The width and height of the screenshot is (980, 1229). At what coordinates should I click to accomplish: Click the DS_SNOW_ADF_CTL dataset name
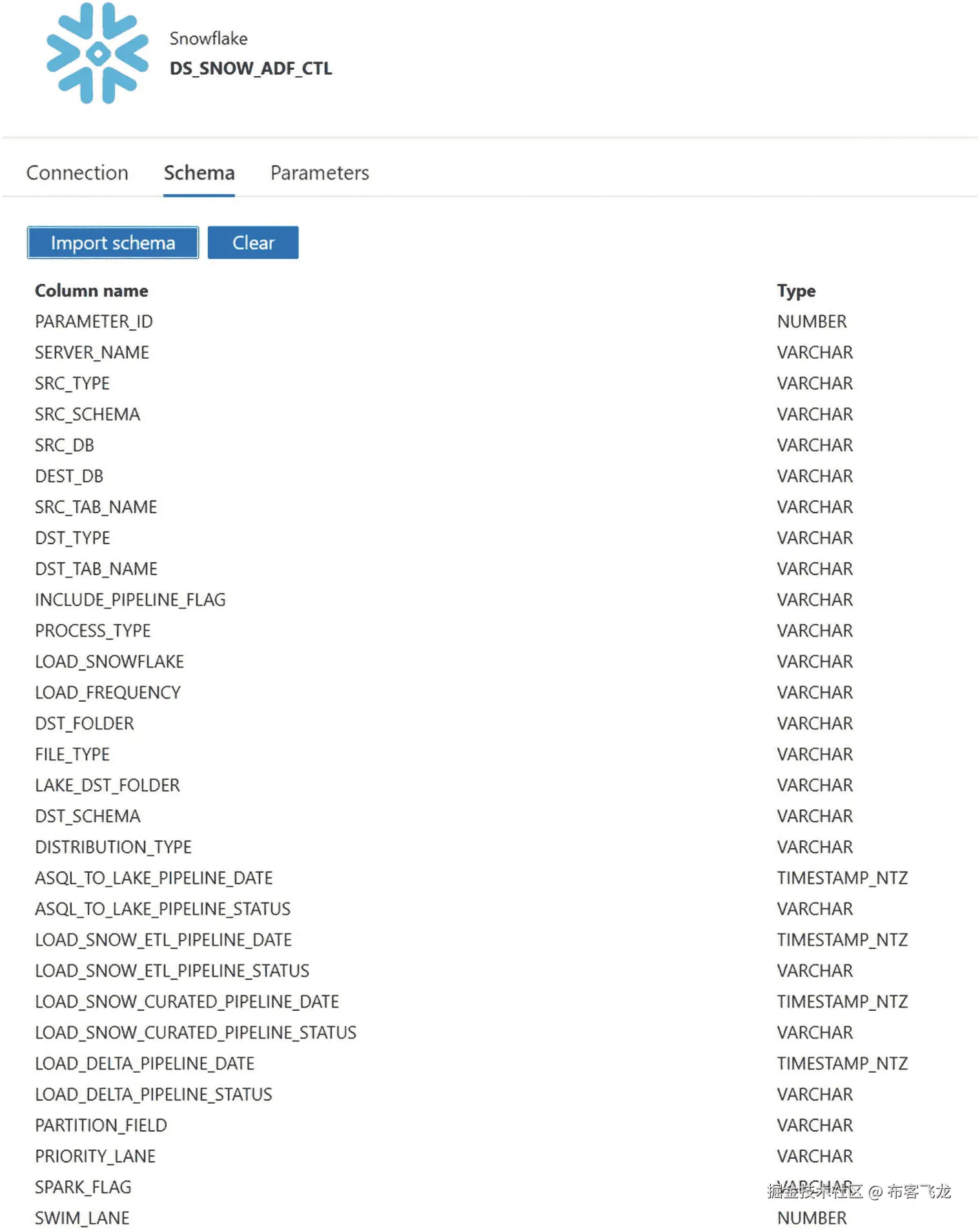[x=250, y=68]
